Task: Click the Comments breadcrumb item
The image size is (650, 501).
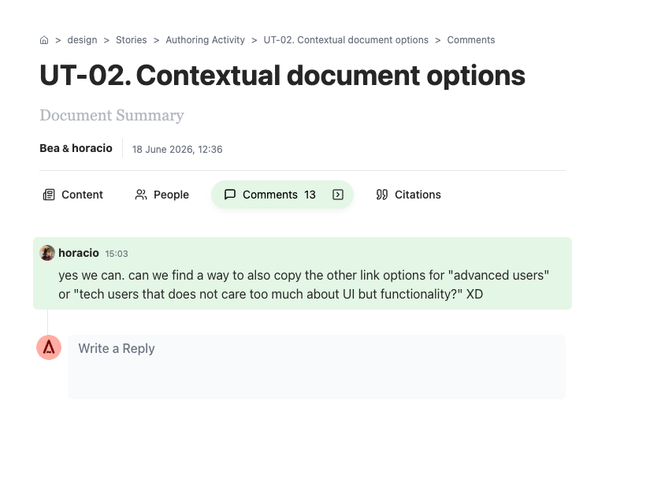Action: pyautogui.click(x=471, y=40)
